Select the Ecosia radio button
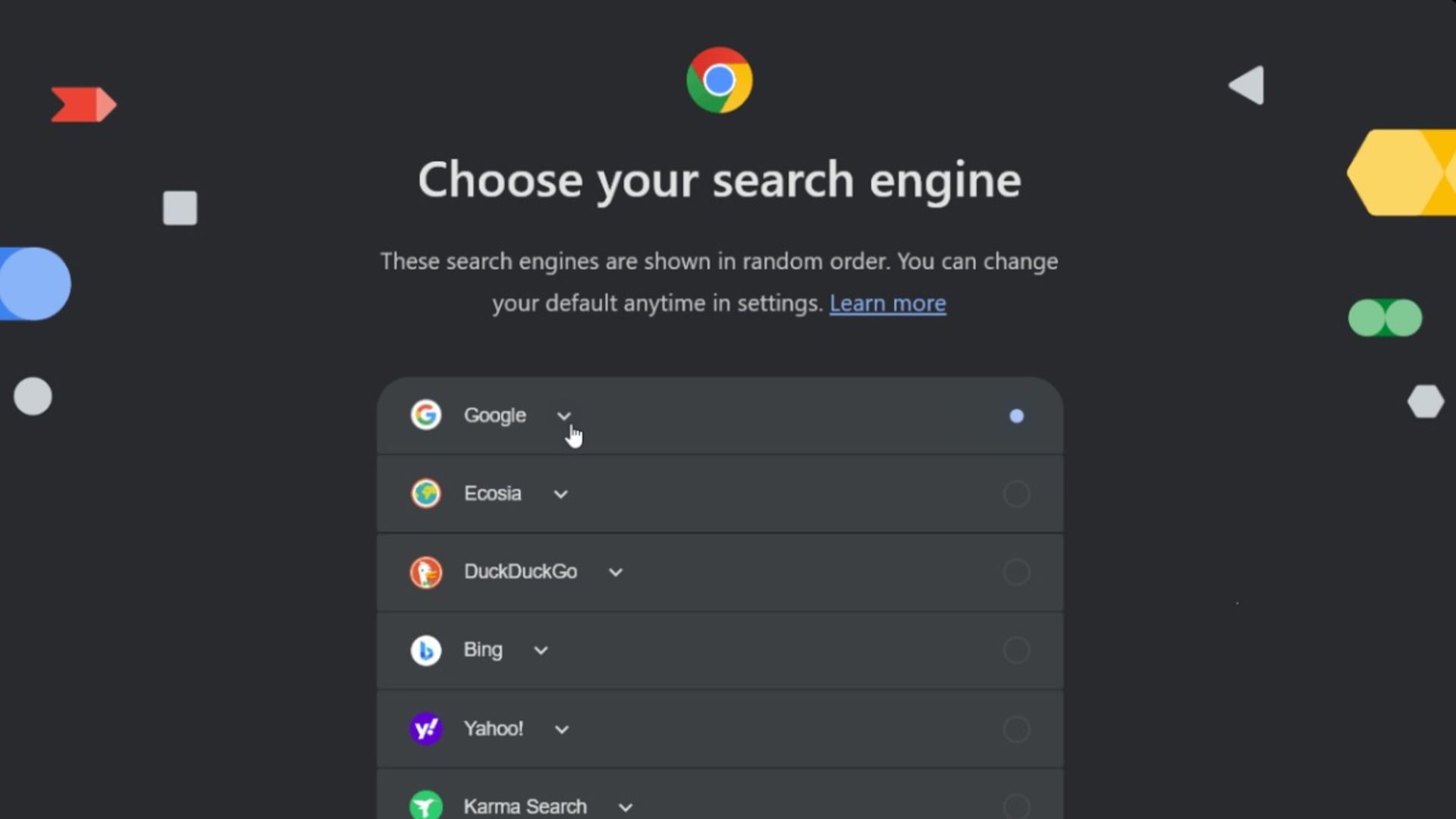This screenshot has width=1456, height=819. click(1016, 494)
